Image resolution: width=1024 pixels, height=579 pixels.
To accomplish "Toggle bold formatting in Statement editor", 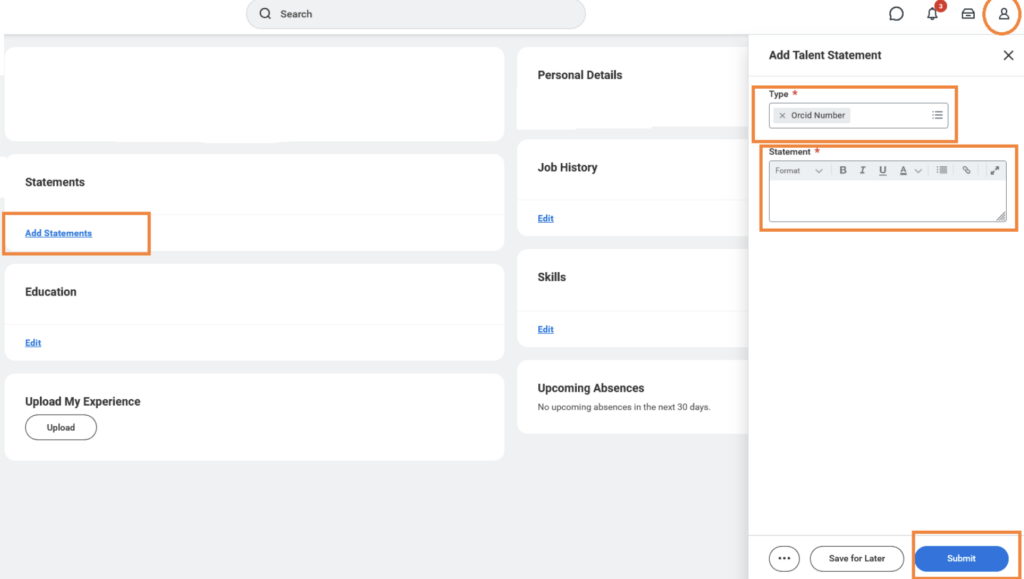I will click(843, 171).
